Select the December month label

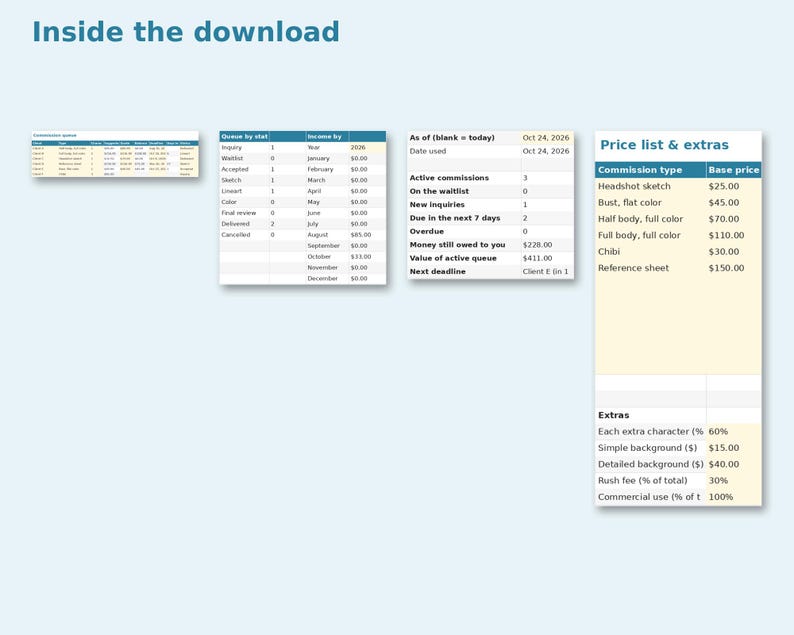click(322, 279)
